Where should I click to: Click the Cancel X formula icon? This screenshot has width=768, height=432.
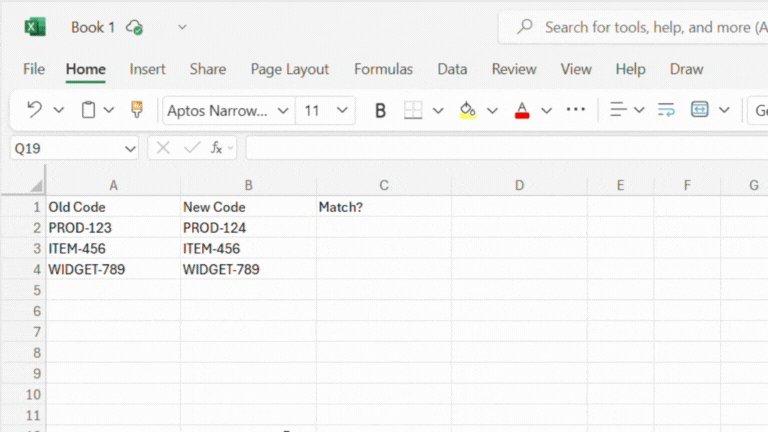[163, 147]
